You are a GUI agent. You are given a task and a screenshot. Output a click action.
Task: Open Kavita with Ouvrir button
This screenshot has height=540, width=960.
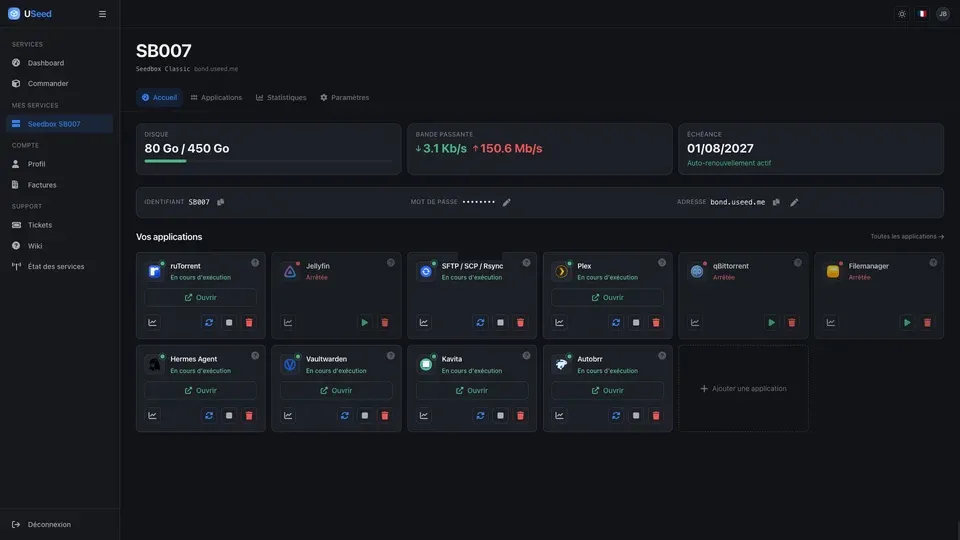point(472,391)
